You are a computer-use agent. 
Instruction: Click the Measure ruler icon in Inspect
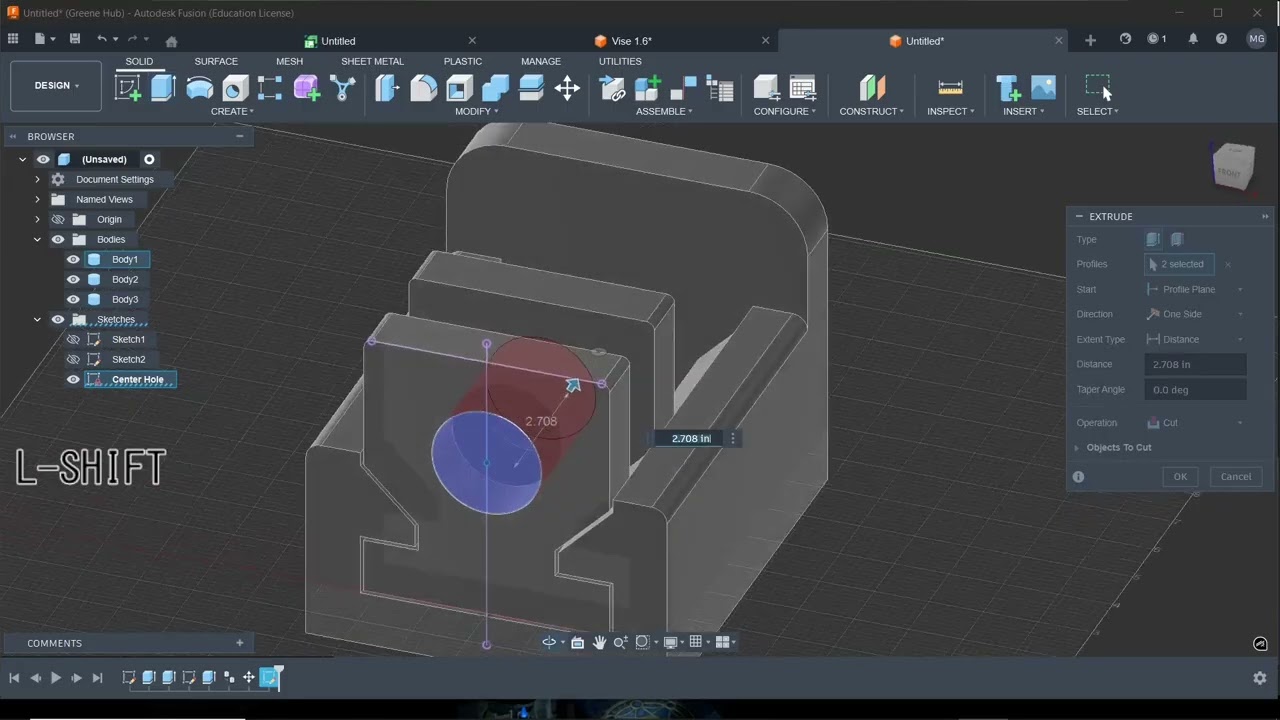point(950,88)
